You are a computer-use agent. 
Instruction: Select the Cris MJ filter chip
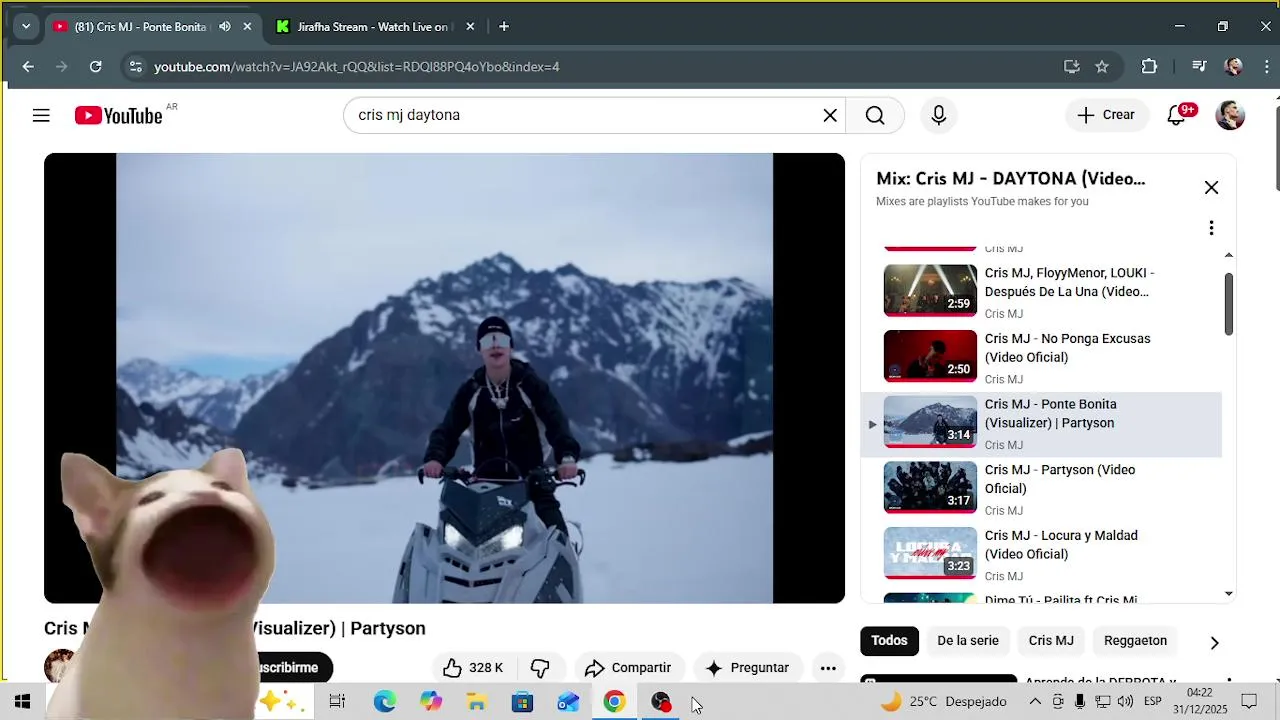(x=1051, y=641)
